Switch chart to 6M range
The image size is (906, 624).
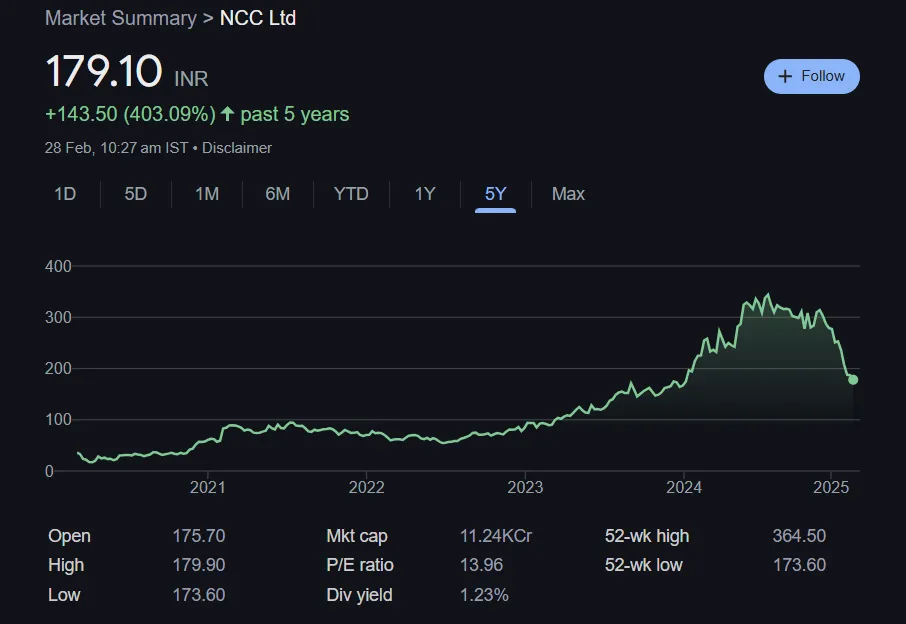click(277, 194)
